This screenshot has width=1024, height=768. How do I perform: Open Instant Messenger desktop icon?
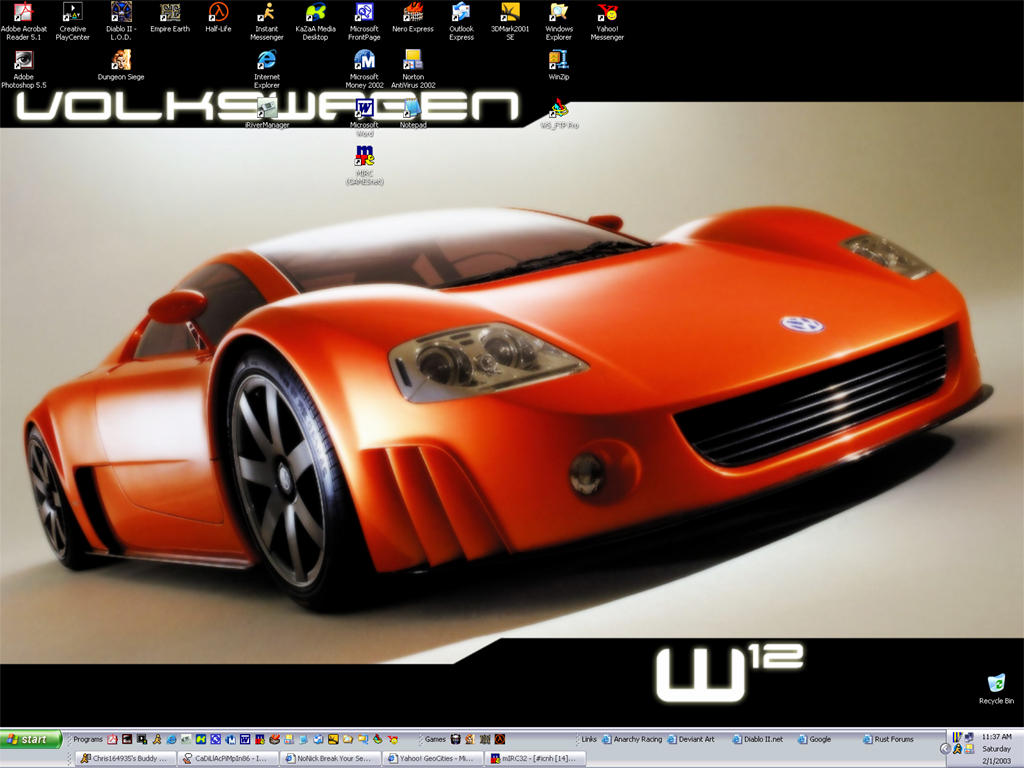pyautogui.click(x=266, y=22)
